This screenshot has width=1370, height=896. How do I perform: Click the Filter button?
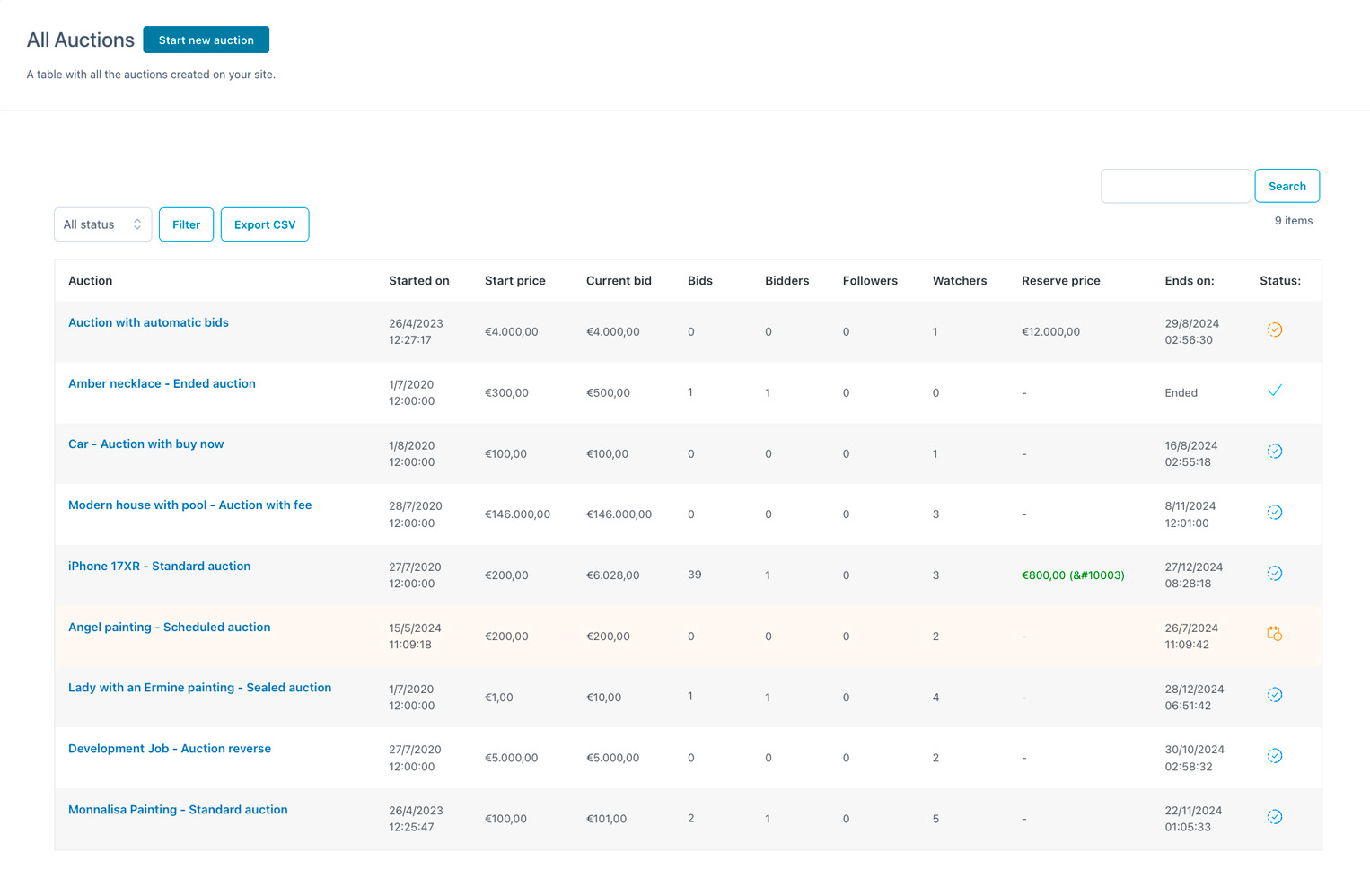(x=186, y=224)
